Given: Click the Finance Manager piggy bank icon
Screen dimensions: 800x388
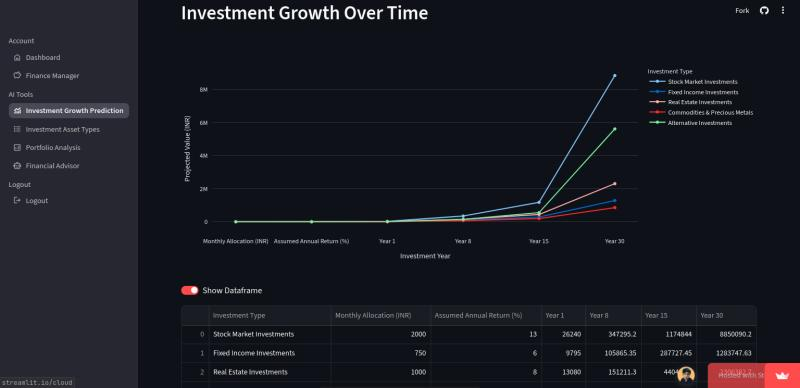Looking at the screenshot, I should [17, 76].
